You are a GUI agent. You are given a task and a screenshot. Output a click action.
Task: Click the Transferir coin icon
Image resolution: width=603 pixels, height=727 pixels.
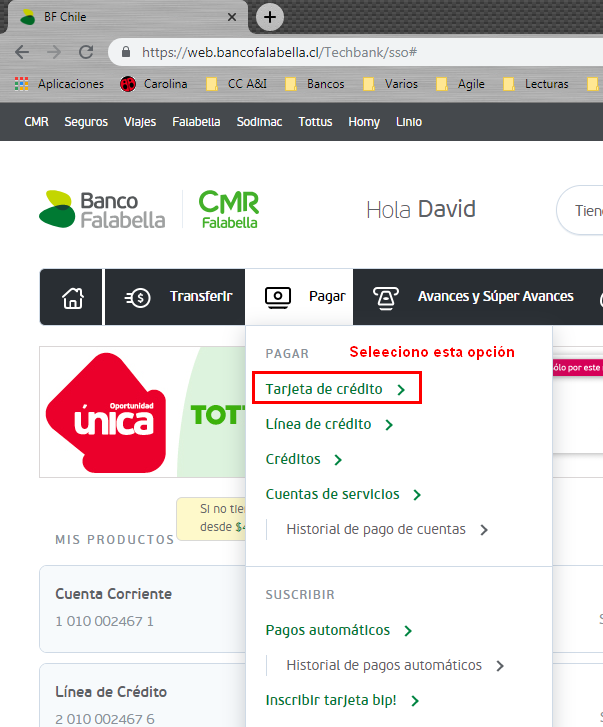138,297
